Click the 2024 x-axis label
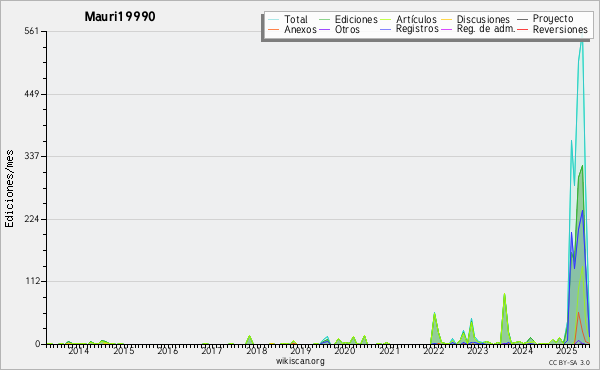This screenshot has width=600, height=370. pos(522,350)
